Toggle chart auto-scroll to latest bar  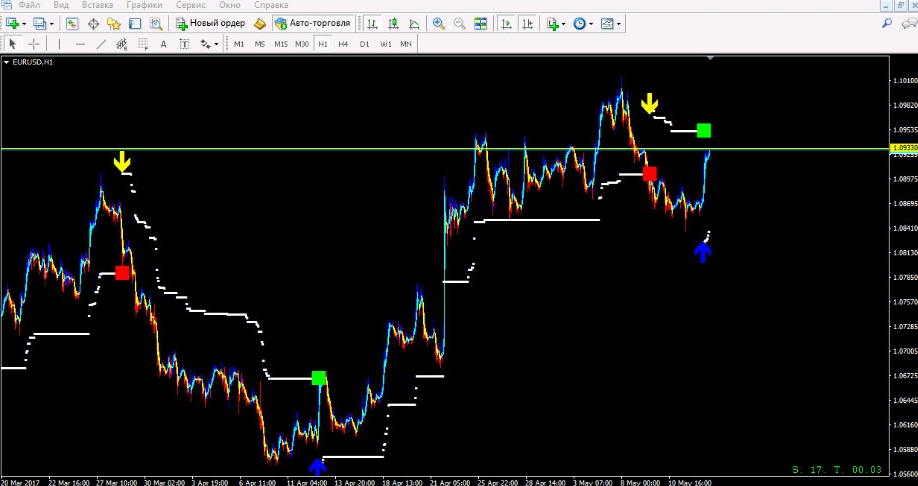507,23
